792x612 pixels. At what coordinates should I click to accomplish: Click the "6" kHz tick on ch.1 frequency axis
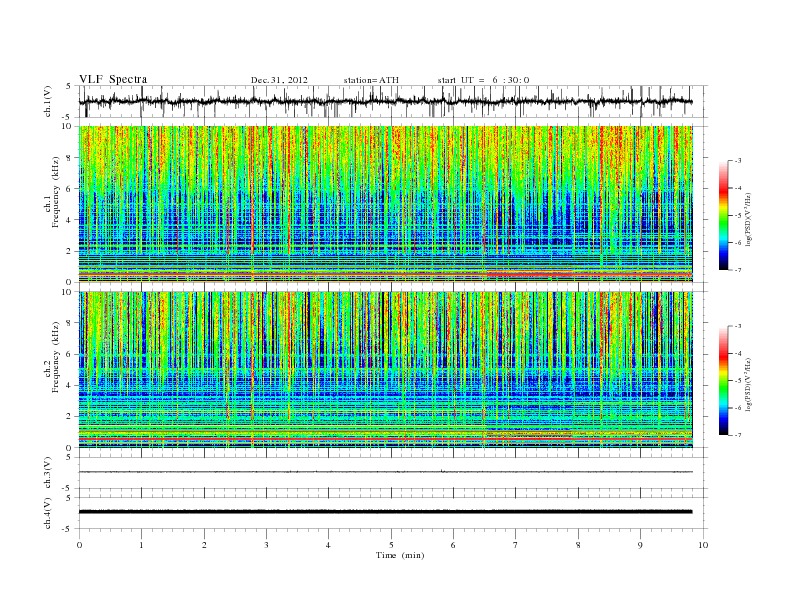(x=70, y=189)
